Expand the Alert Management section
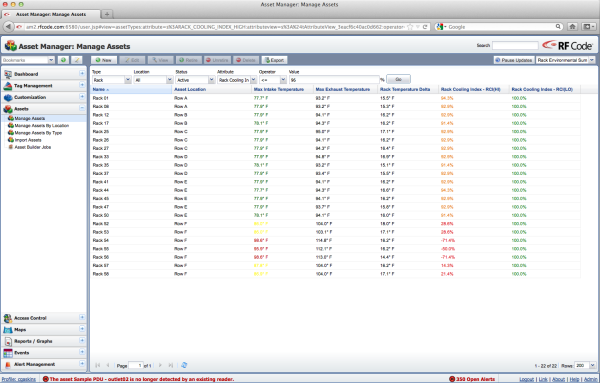This screenshot has height=383, width=600. point(82,363)
